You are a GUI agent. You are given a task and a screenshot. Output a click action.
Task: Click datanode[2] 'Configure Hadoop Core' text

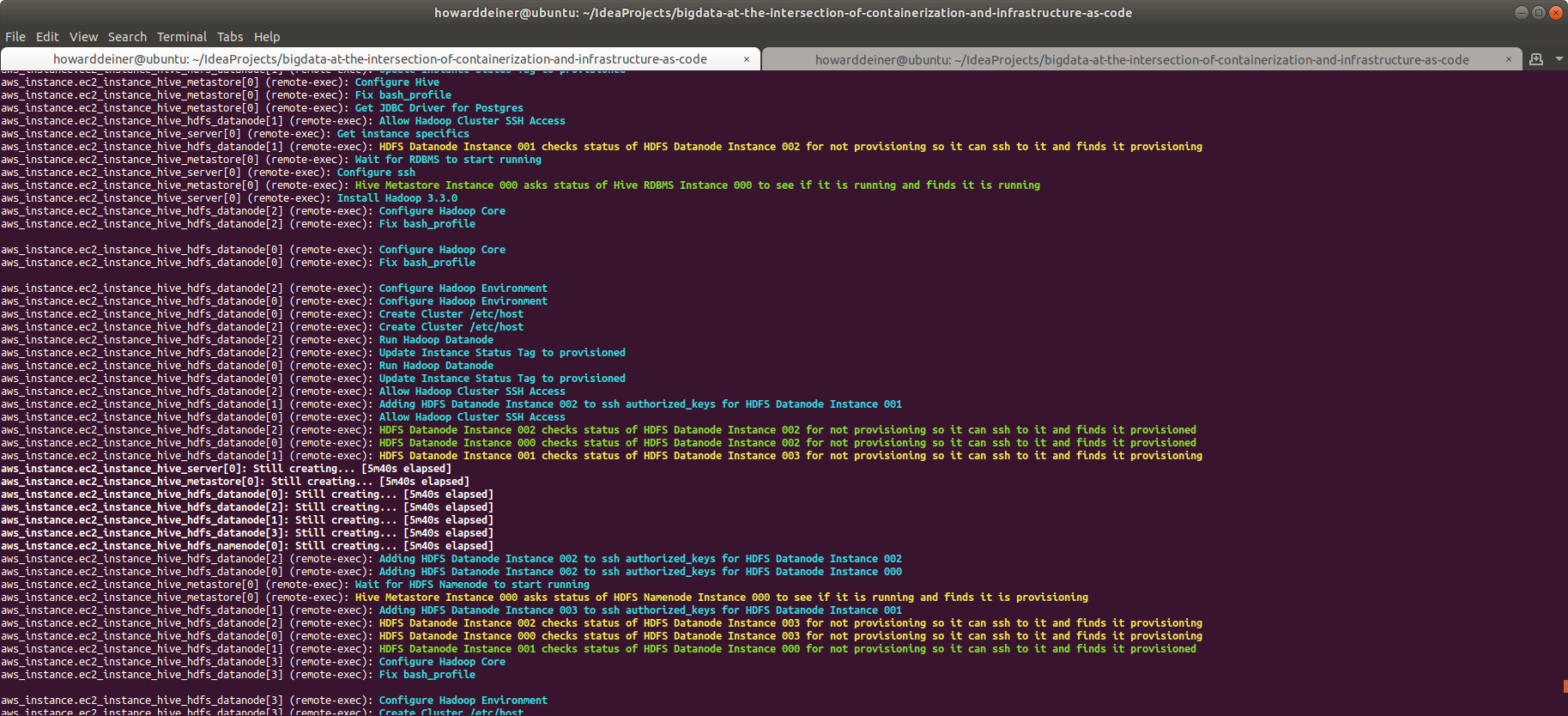tap(442, 211)
